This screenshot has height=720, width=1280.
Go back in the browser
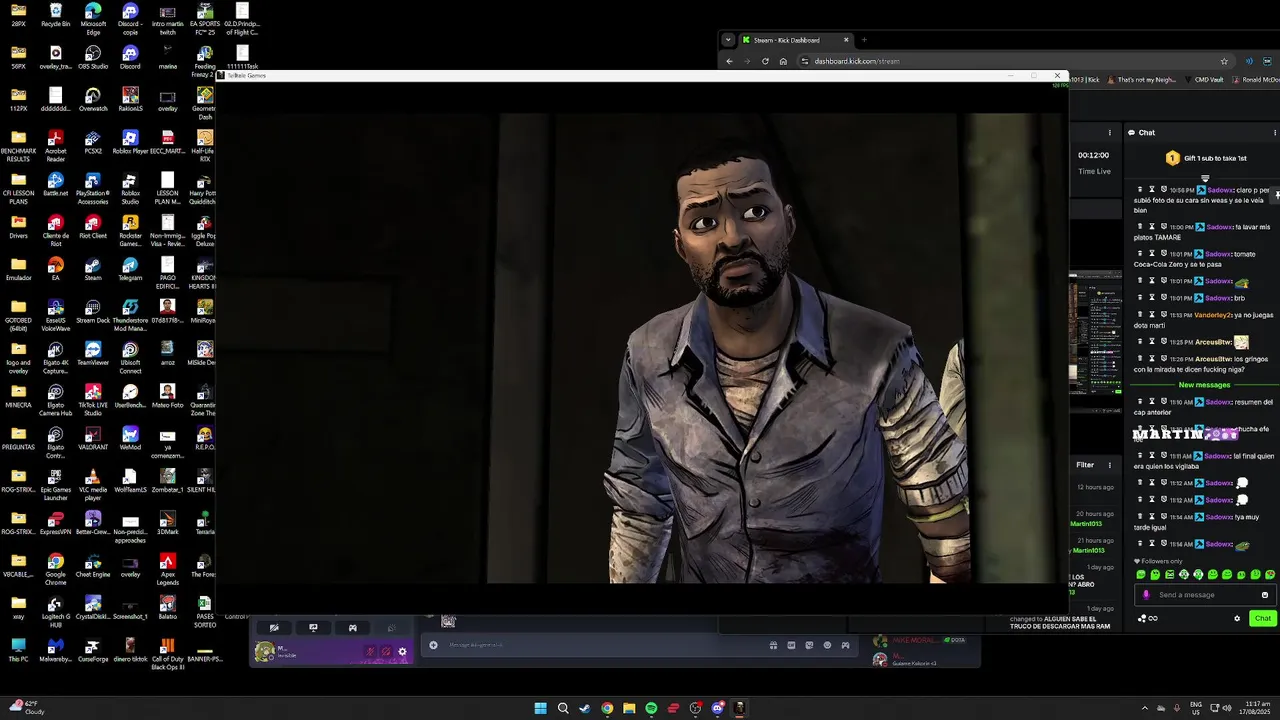pyautogui.click(x=729, y=61)
